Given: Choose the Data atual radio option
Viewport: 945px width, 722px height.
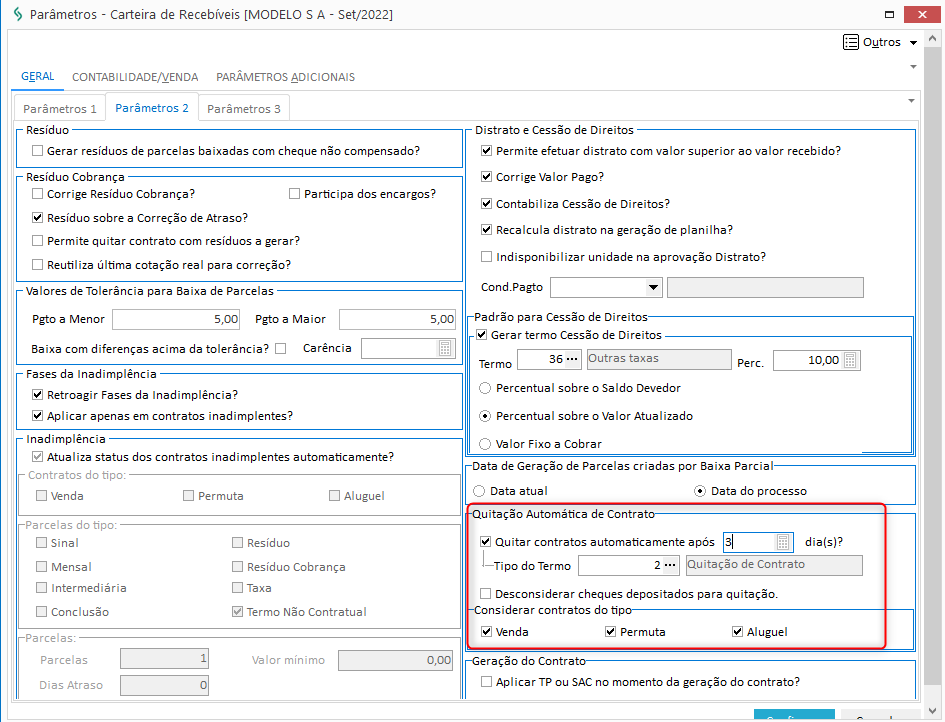Looking at the screenshot, I should click(480, 491).
